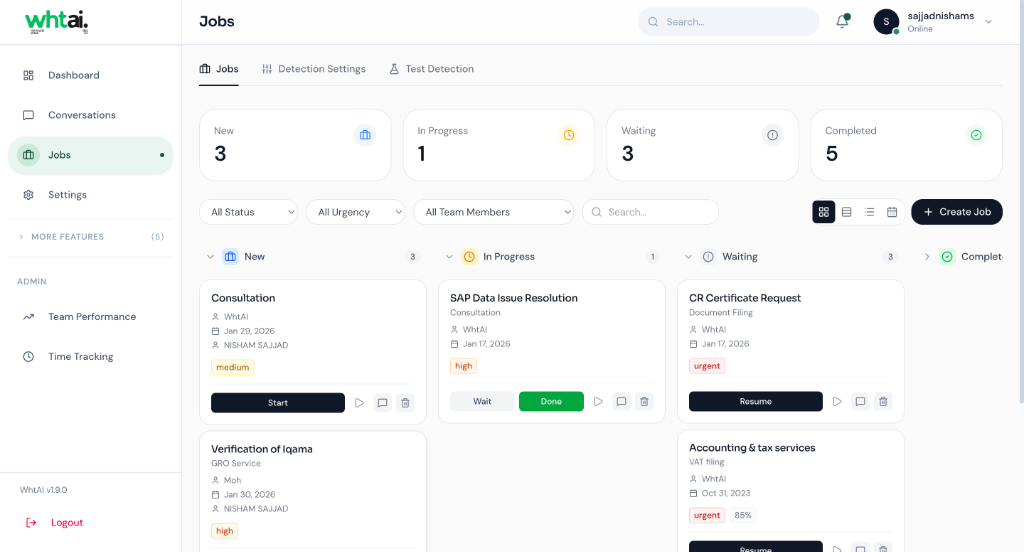Screen dimensions: 1024x552
Task: Open Team Performance page
Action: 91,317
